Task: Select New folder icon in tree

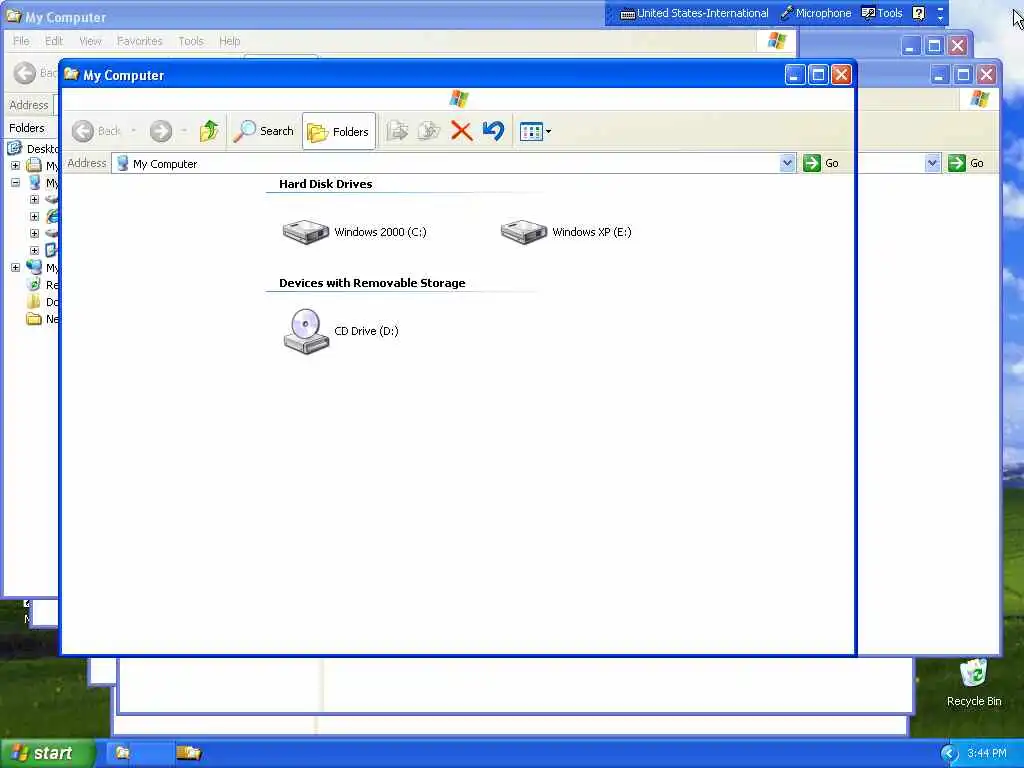Action: point(33,319)
